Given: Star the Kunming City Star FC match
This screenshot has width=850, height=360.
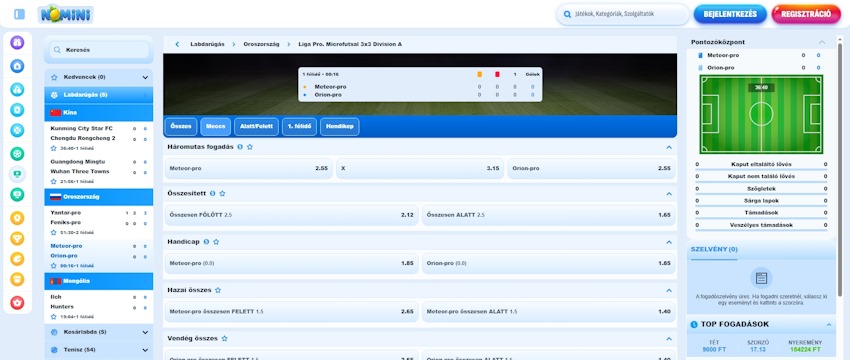Looking at the screenshot, I should 54,148.
